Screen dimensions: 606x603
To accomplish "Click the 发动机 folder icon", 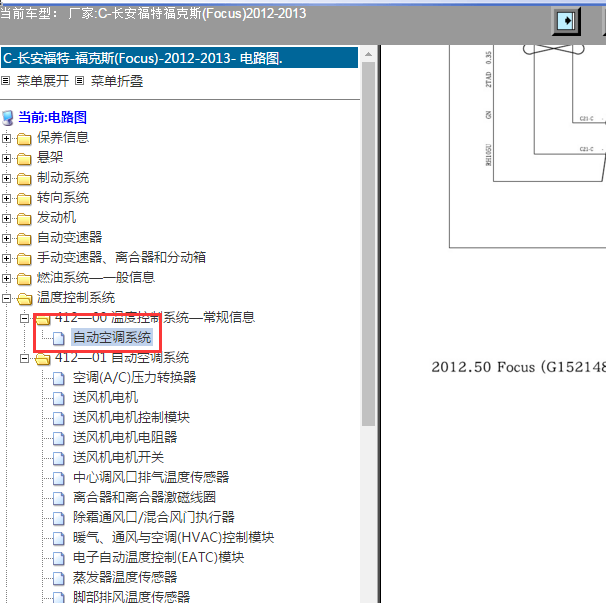I will (24, 218).
